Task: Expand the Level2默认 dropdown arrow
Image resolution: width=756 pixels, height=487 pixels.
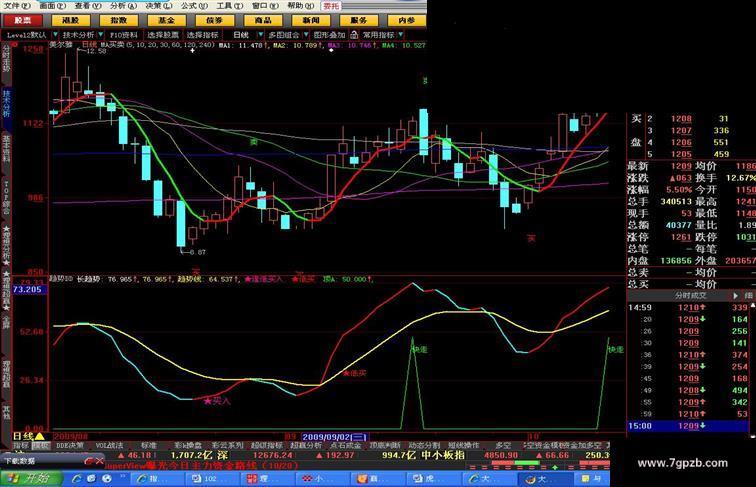Action: tap(55, 35)
